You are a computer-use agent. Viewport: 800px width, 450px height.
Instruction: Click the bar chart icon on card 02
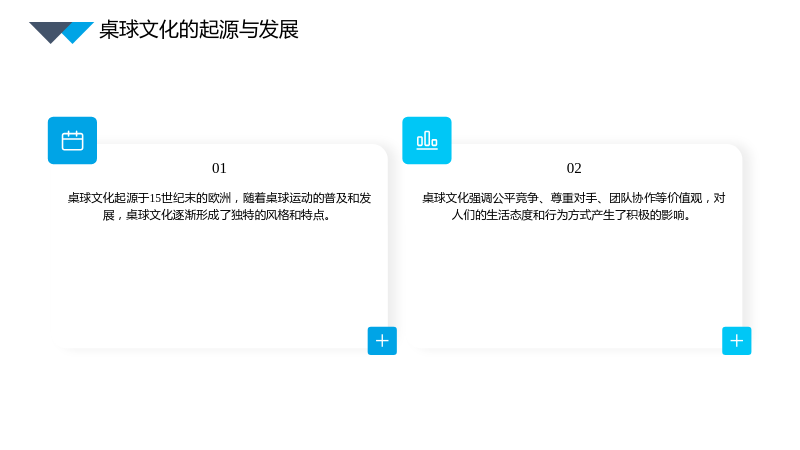click(427, 140)
